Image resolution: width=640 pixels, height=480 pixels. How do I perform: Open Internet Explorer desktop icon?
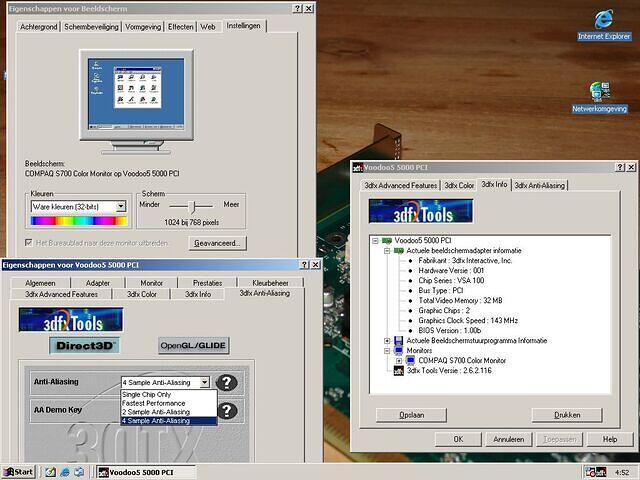click(604, 25)
